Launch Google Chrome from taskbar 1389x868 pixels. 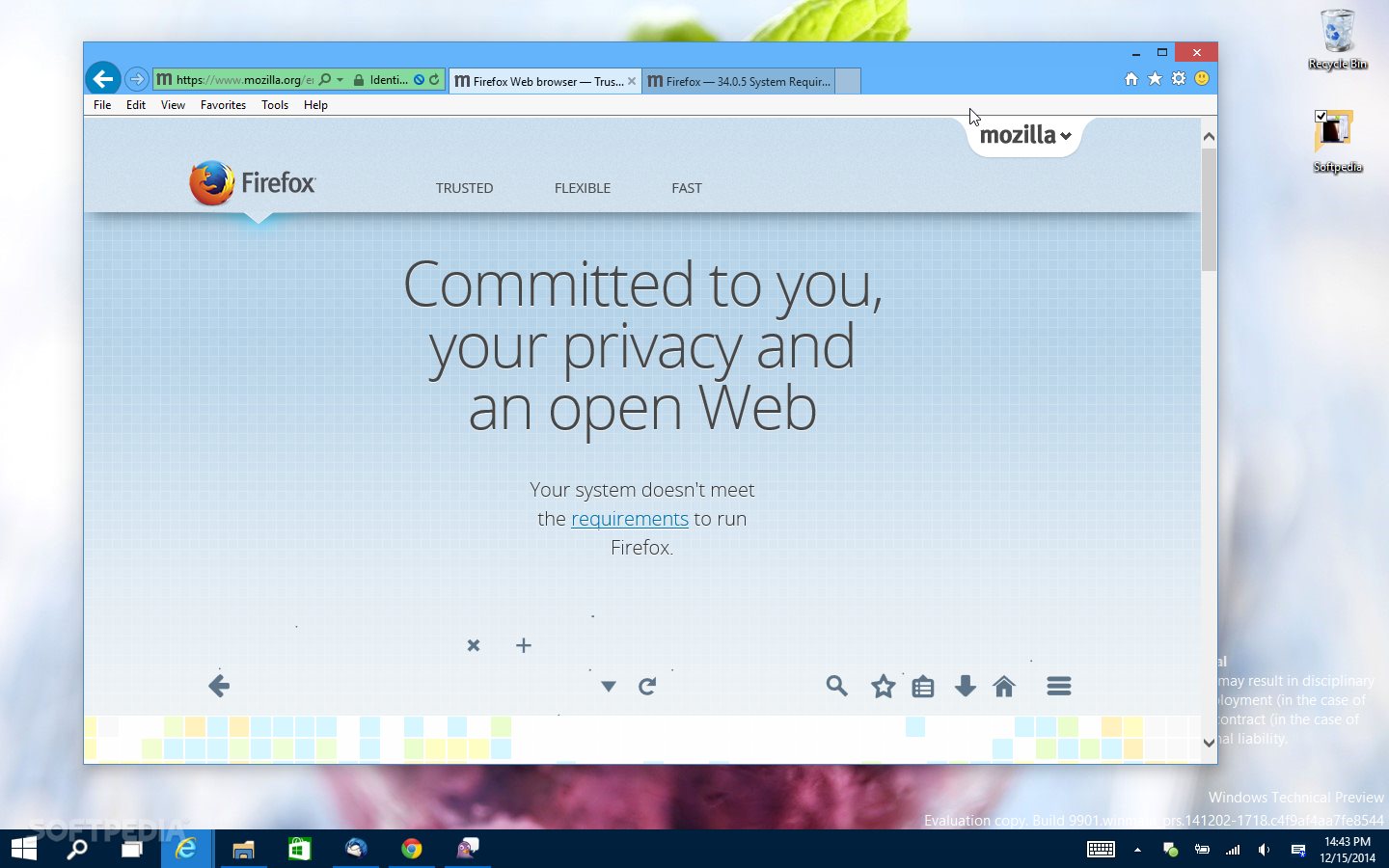coord(412,849)
